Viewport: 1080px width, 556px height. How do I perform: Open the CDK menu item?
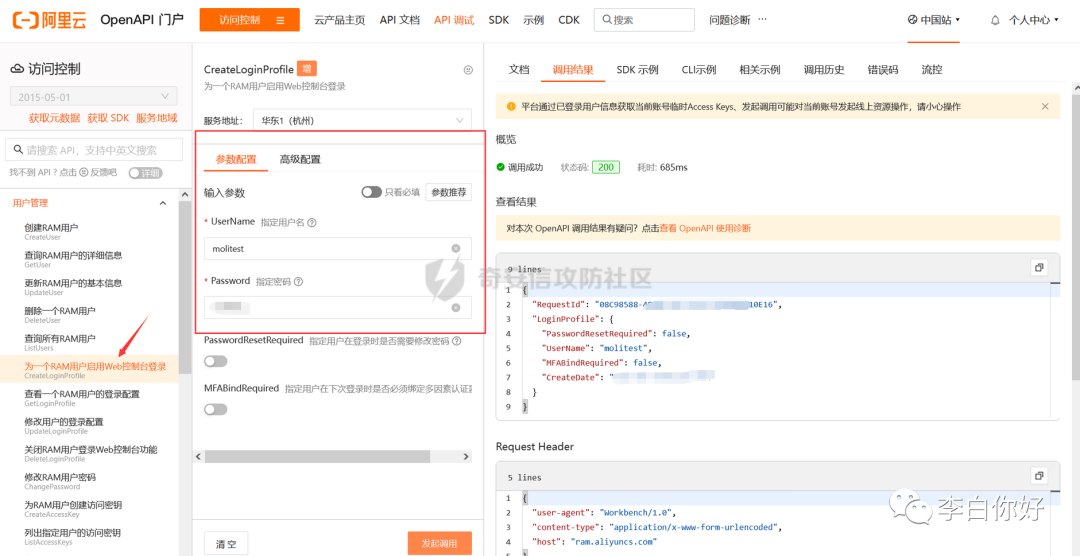click(569, 20)
